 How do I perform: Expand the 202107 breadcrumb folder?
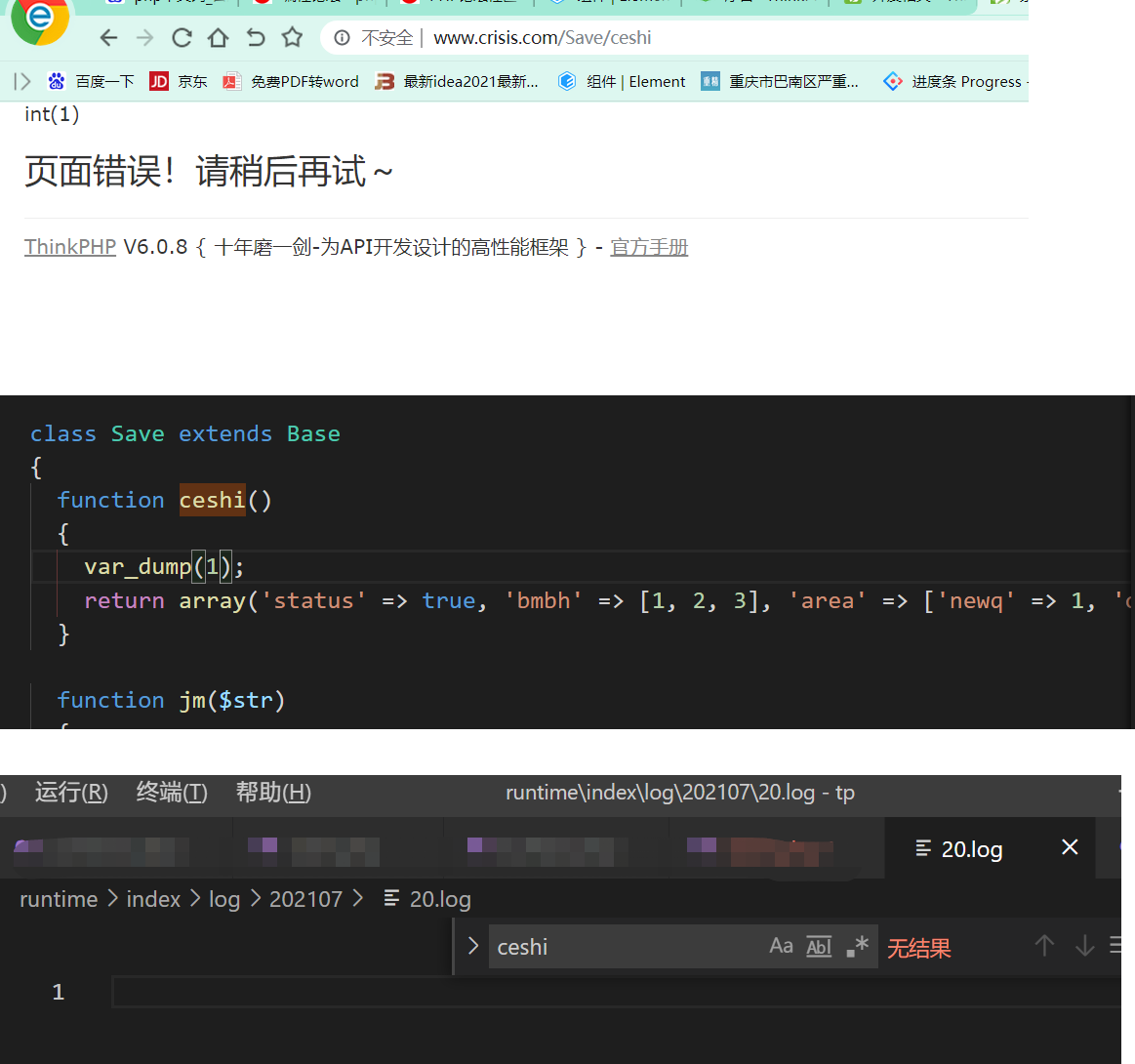point(305,898)
